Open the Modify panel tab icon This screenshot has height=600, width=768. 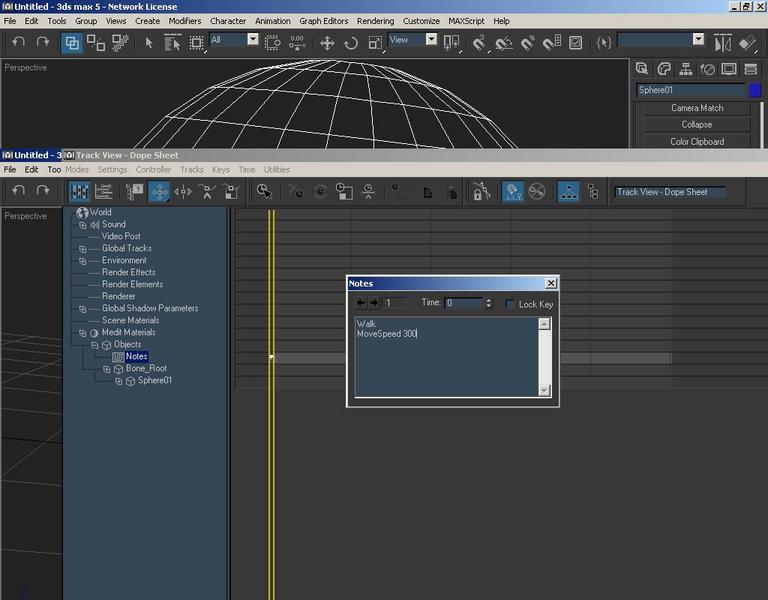click(x=664, y=69)
